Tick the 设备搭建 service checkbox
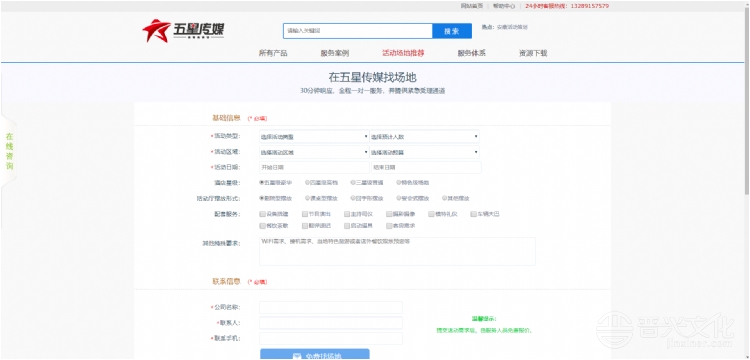 click(x=262, y=214)
